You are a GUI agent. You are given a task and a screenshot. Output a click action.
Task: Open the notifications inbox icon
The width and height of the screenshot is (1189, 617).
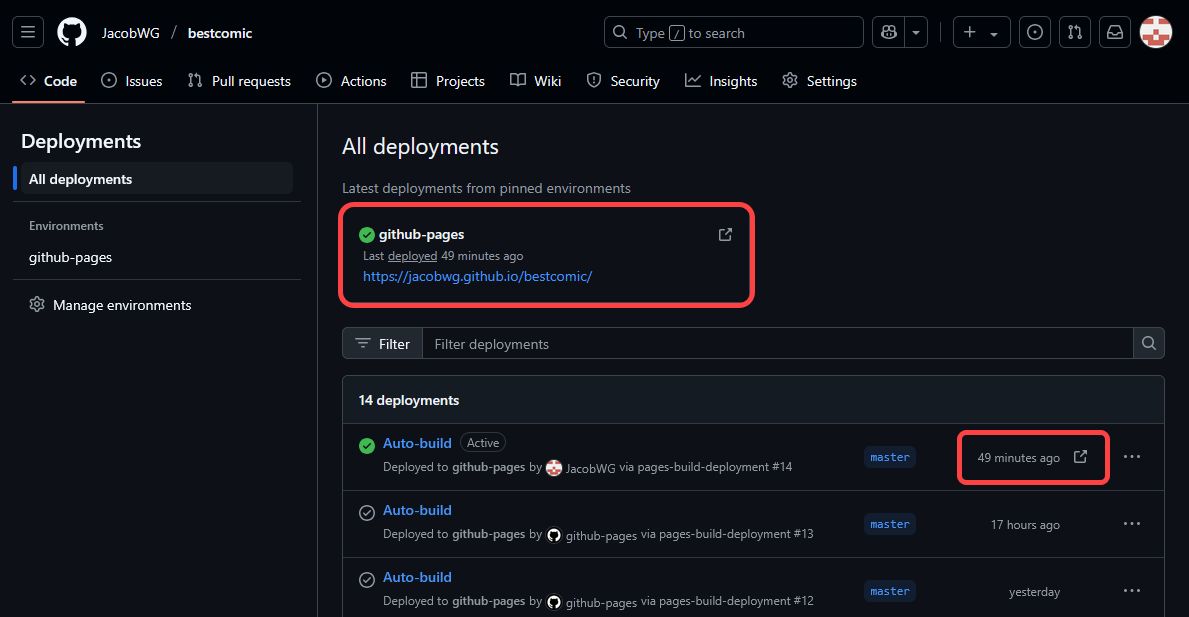[x=1114, y=32]
